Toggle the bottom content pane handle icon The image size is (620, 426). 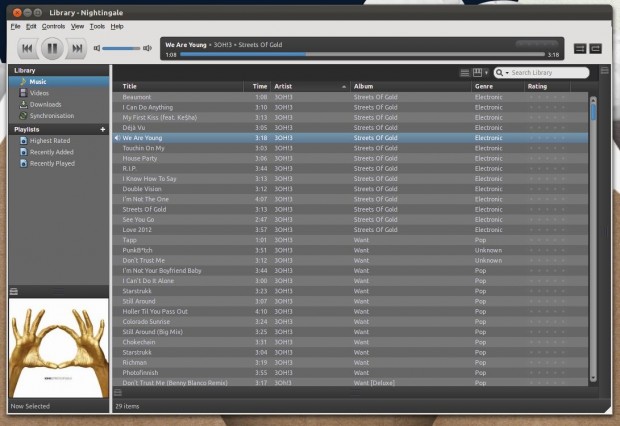pyautogui.click(x=118, y=392)
